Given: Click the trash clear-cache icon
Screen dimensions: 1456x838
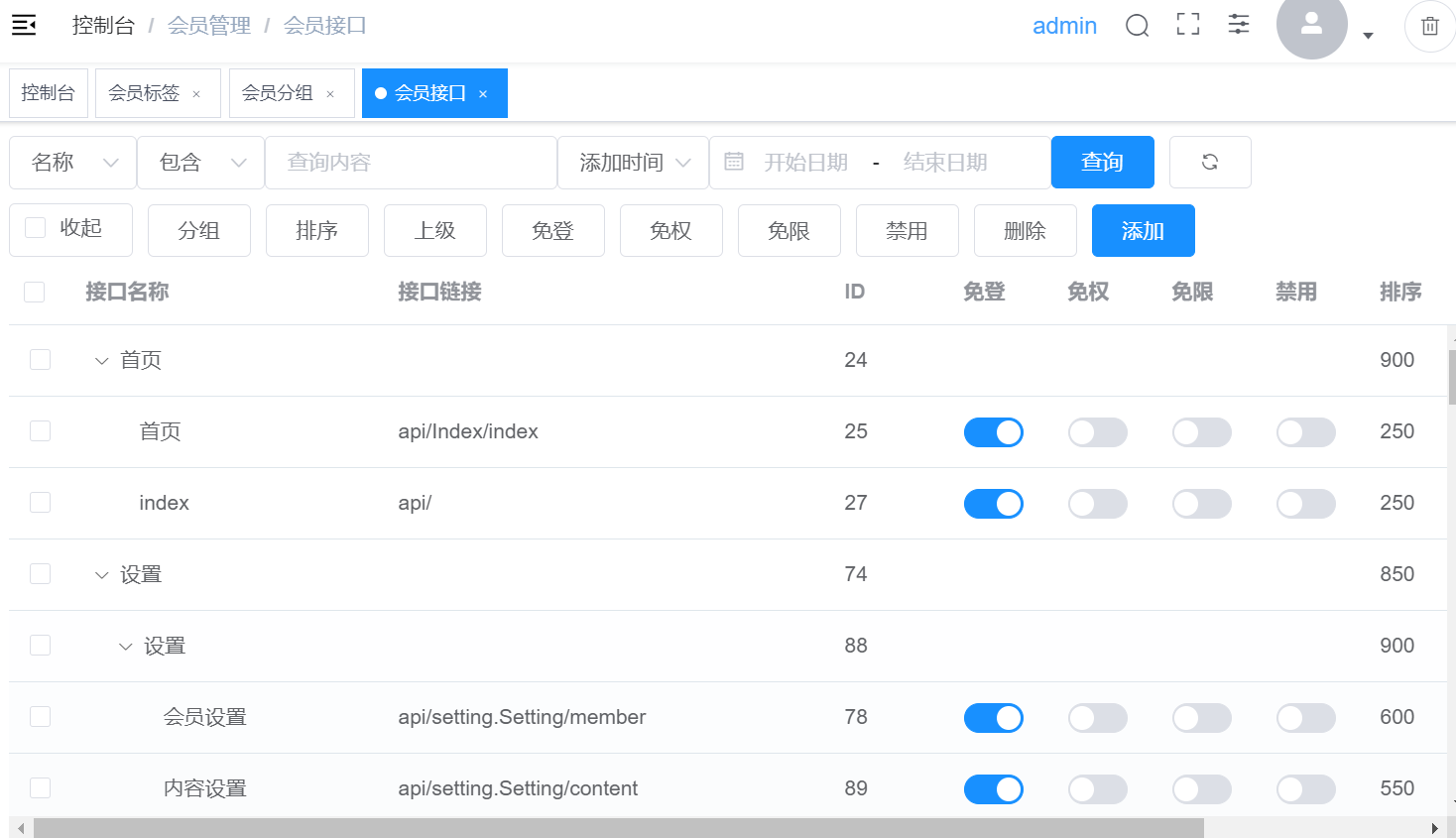Looking at the screenshot, I should pyautogui.click(x=1429, y=27).
